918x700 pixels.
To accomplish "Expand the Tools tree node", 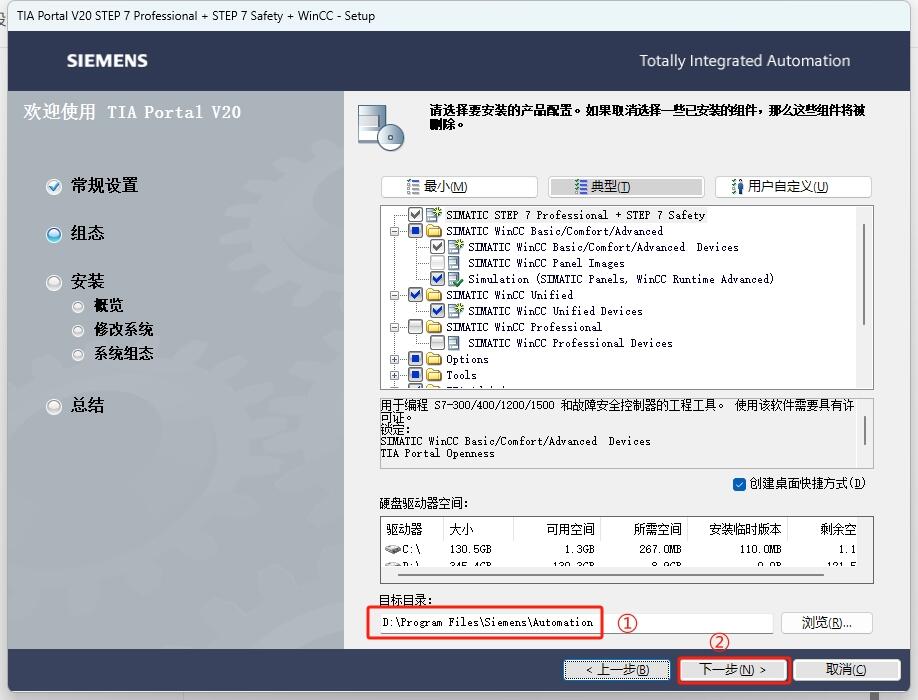I will click(x=395, y=375).
